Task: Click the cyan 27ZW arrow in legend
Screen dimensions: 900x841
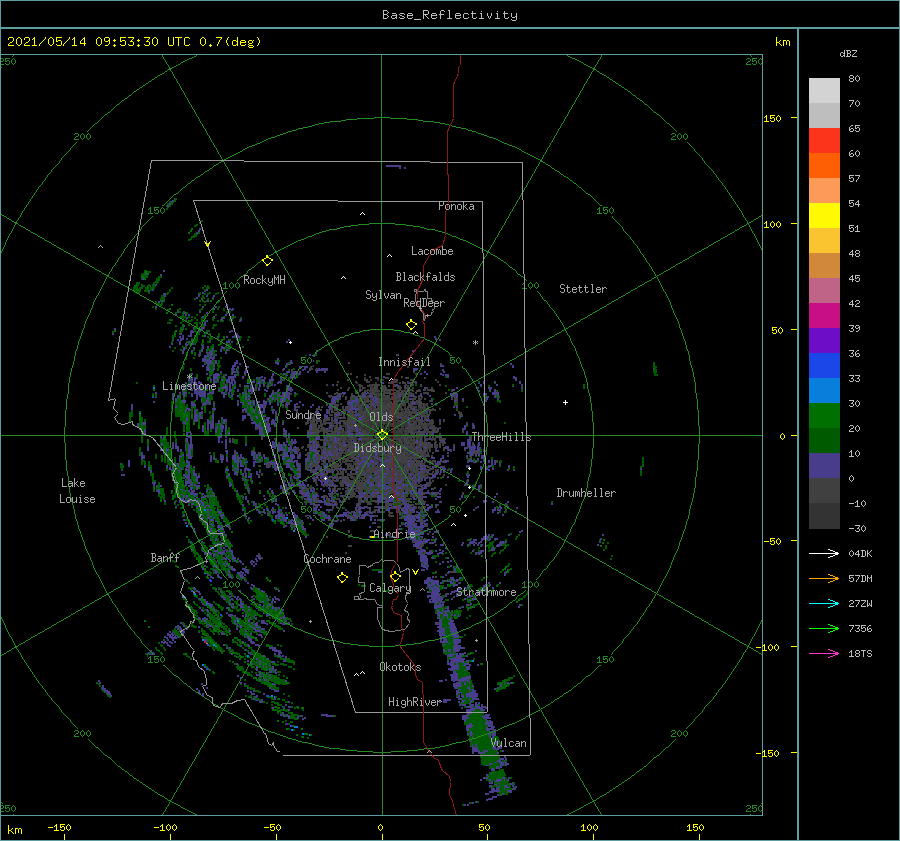Action: click(x=824, y=603)
